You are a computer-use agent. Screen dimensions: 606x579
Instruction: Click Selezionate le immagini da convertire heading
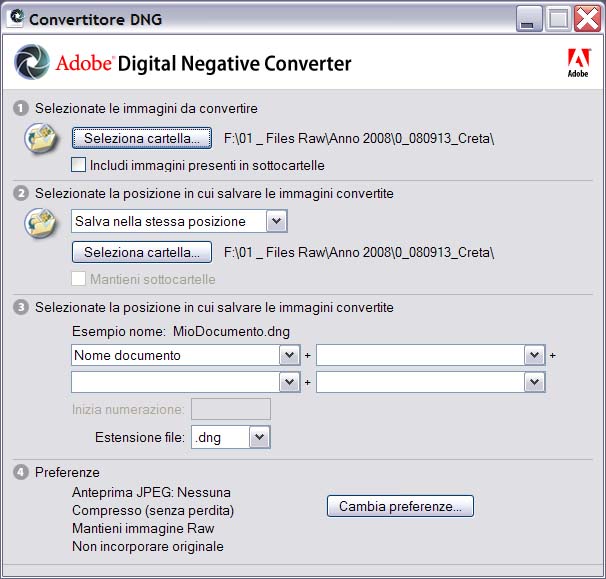point(146,108)
